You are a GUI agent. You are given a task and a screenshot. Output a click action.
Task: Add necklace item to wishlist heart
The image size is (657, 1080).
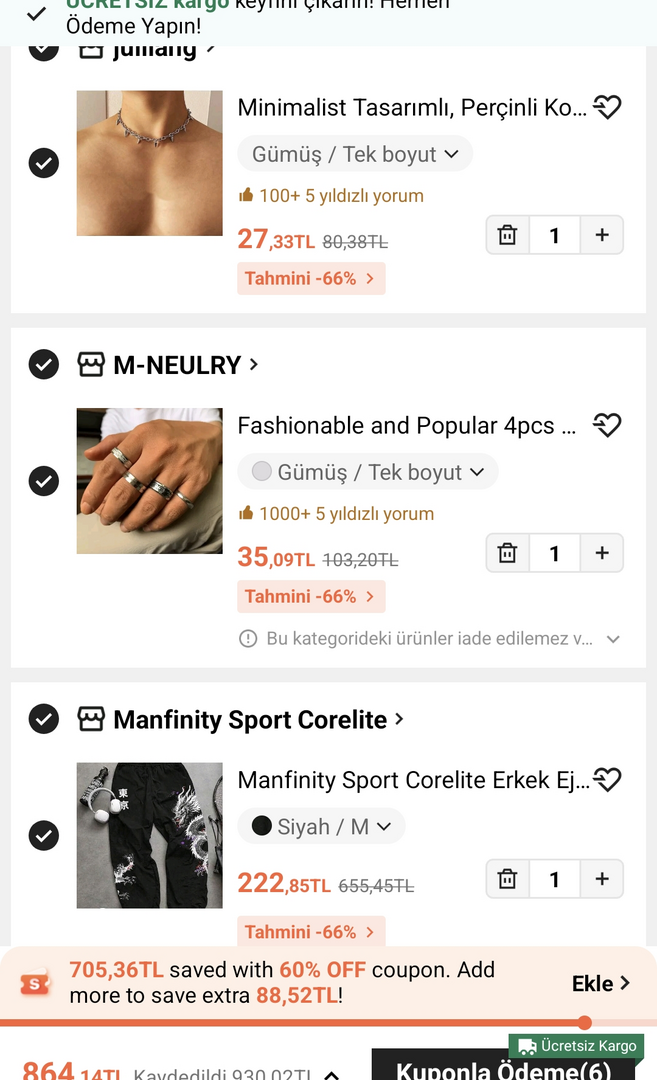608,107
